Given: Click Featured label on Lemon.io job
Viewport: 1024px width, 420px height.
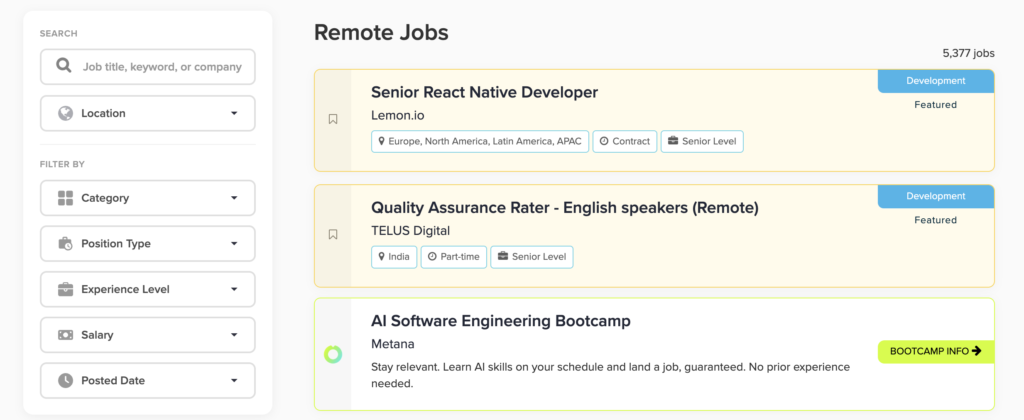Looking at the screenshot, I should pyautogui.click(x=935, y=105).
